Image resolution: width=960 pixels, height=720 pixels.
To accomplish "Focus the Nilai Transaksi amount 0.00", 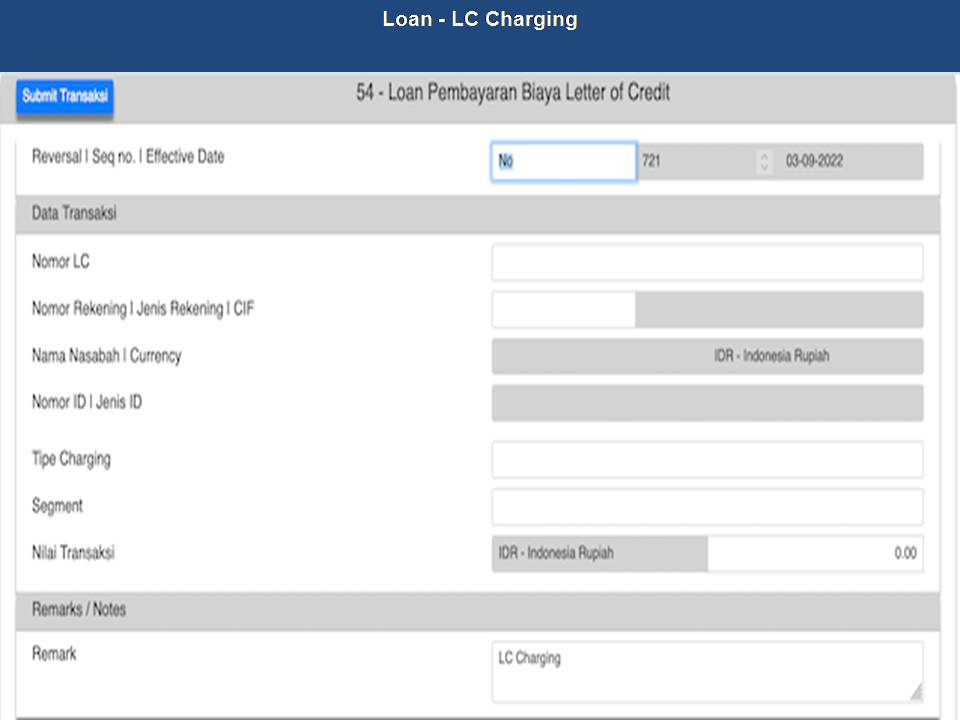I will coord(814,553).
